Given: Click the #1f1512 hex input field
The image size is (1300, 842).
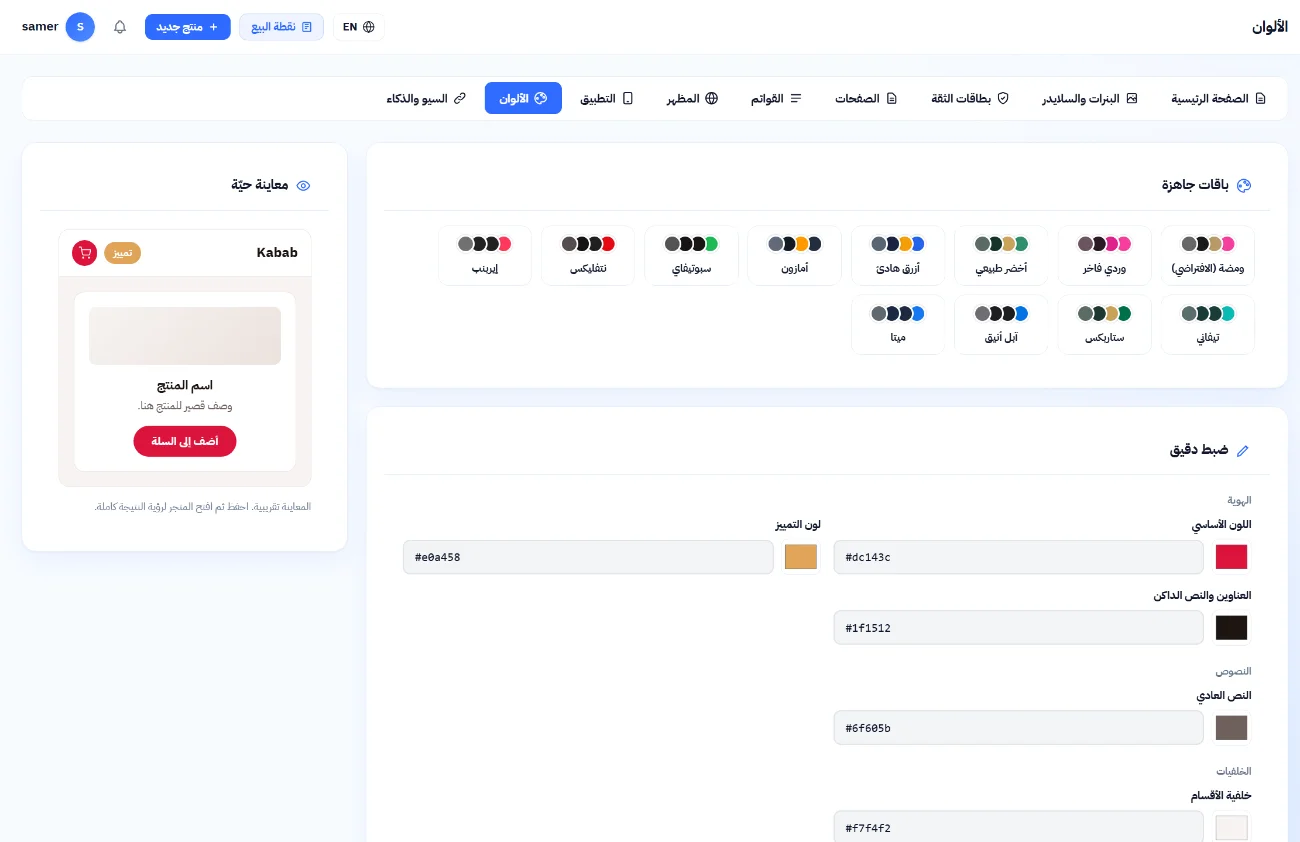Looking at the screenshot, I should pos(1018,628).
